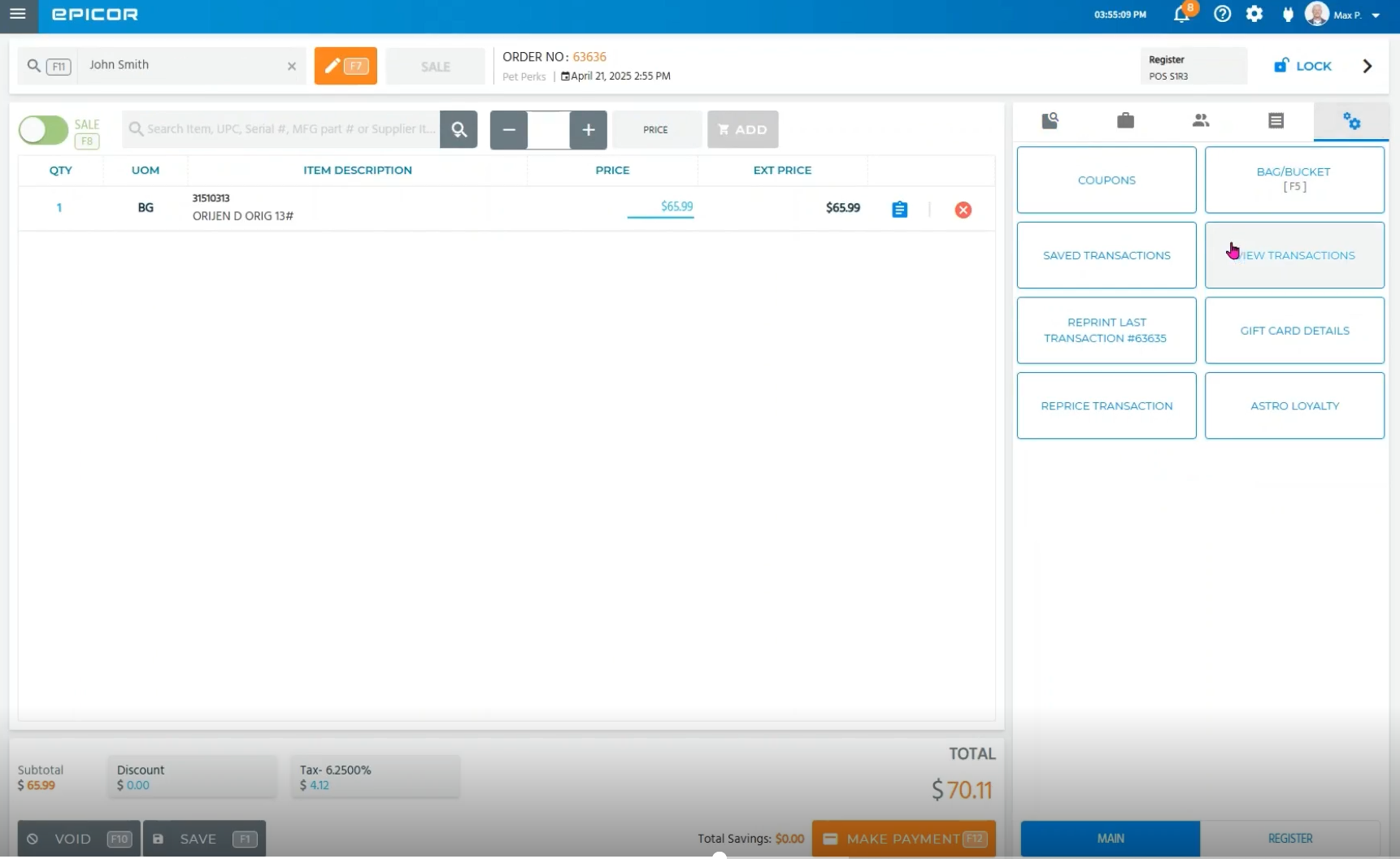Screen dimensions: 1400x859
Task: Expand the right chevron next to LOCK
Action: tap(1367, 67)
